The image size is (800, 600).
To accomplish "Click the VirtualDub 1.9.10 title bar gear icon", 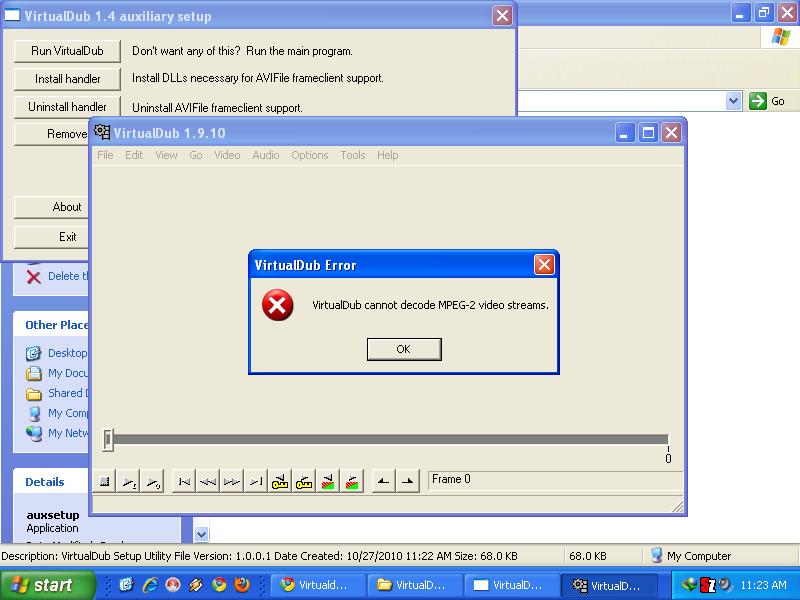I will [102, 132].
